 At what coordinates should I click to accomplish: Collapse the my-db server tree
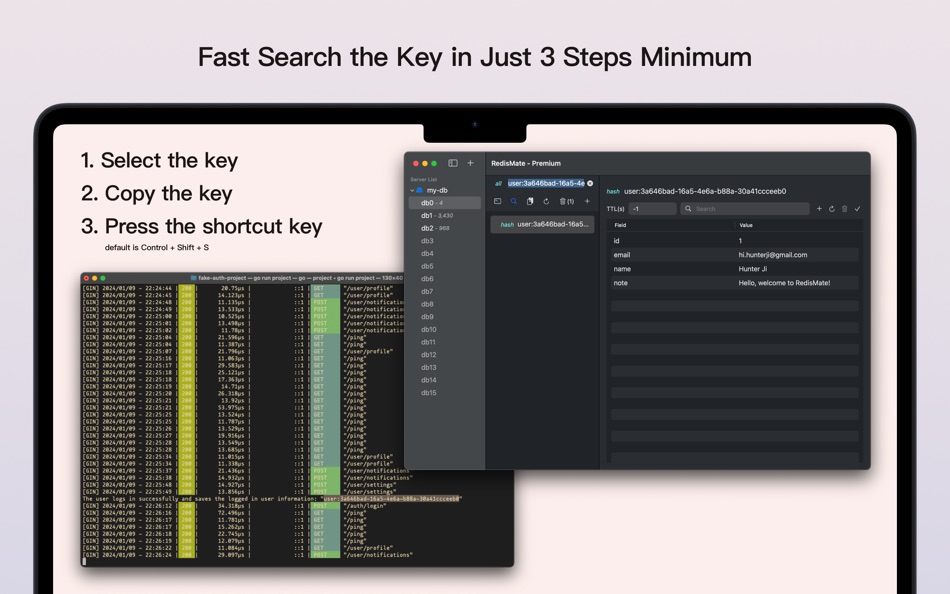click(412, 190)
